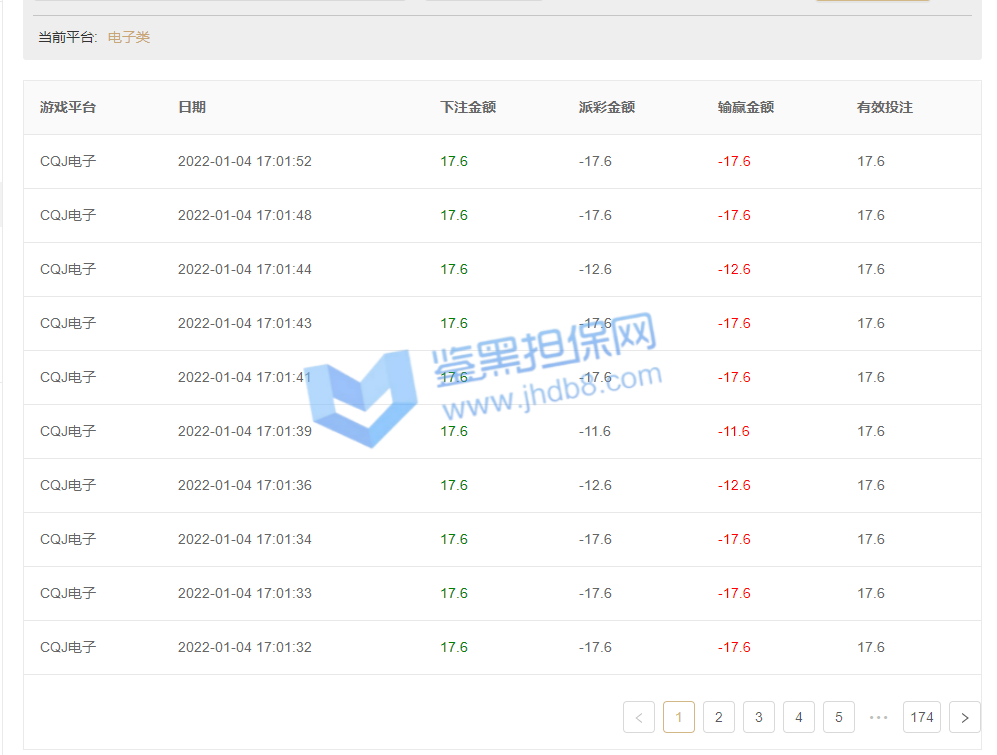Select the record with timestamp 17:01:44
The image size is (997, 755).
pos(245,269)
